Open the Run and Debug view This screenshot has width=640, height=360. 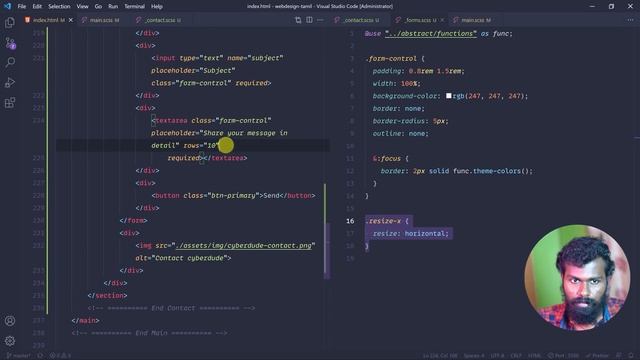[10, 82]
